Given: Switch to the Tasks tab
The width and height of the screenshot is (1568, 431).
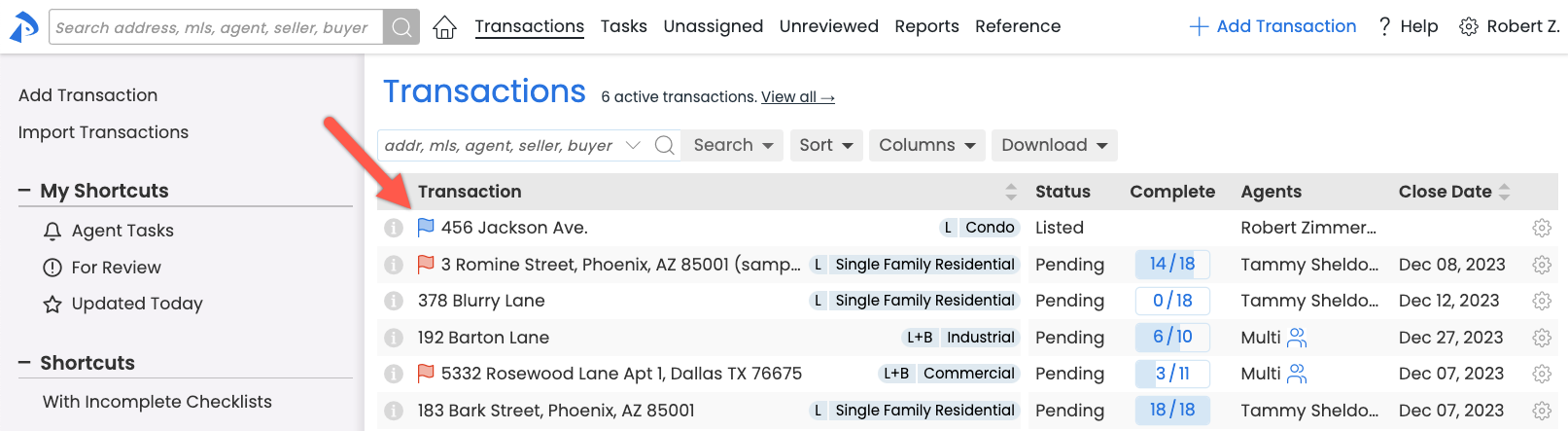Looking at the screenshot, I should pyautogui.click(x=623, y=26).
